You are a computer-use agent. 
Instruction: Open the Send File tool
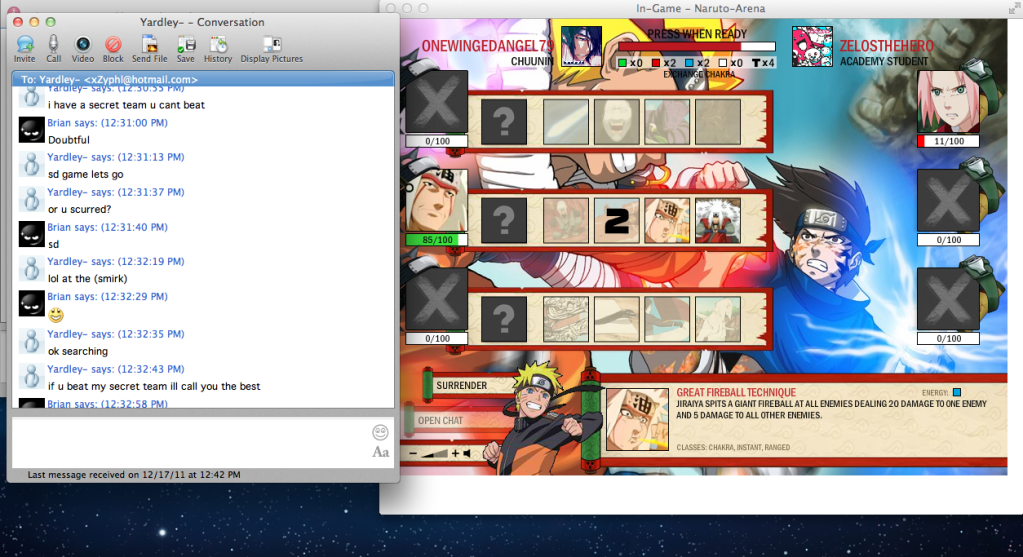pyautogui.click(x=149, y=45)
